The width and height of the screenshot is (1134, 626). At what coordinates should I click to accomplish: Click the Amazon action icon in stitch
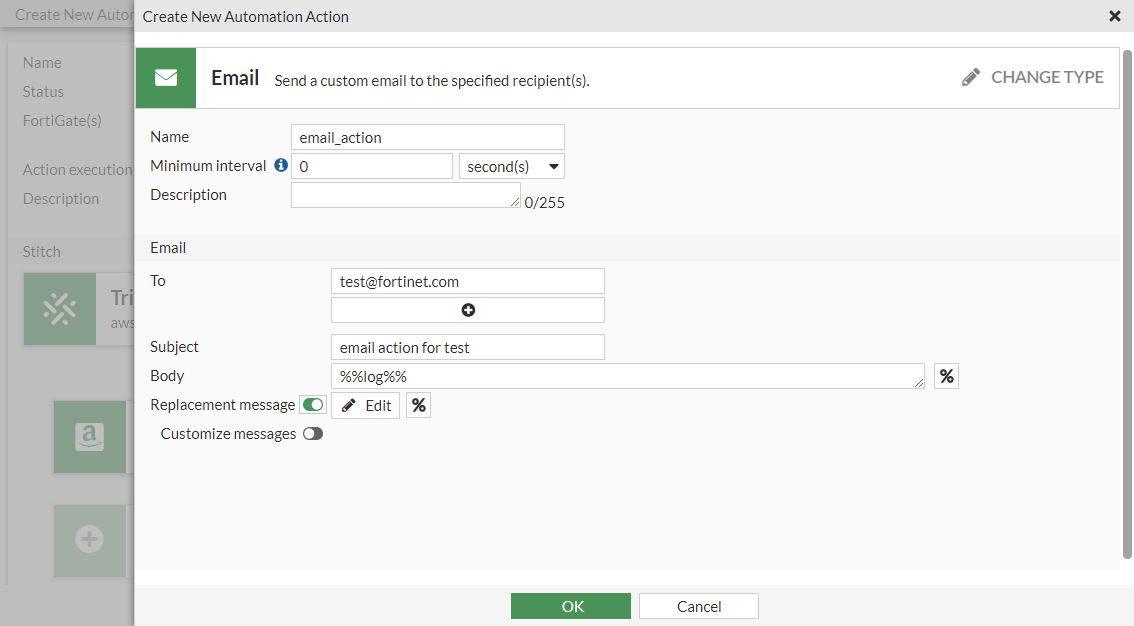pos(90,437)
